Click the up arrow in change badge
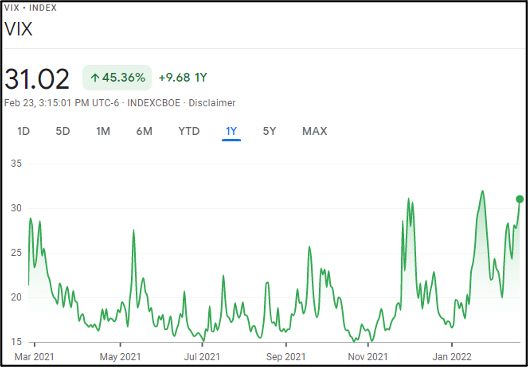This screenshot has width=528, height=368. [95, 78]
